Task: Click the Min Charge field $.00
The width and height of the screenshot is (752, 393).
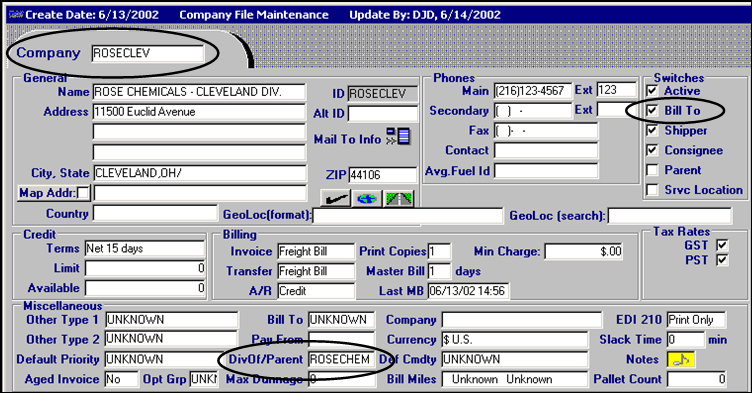Action: click(584, 251)
